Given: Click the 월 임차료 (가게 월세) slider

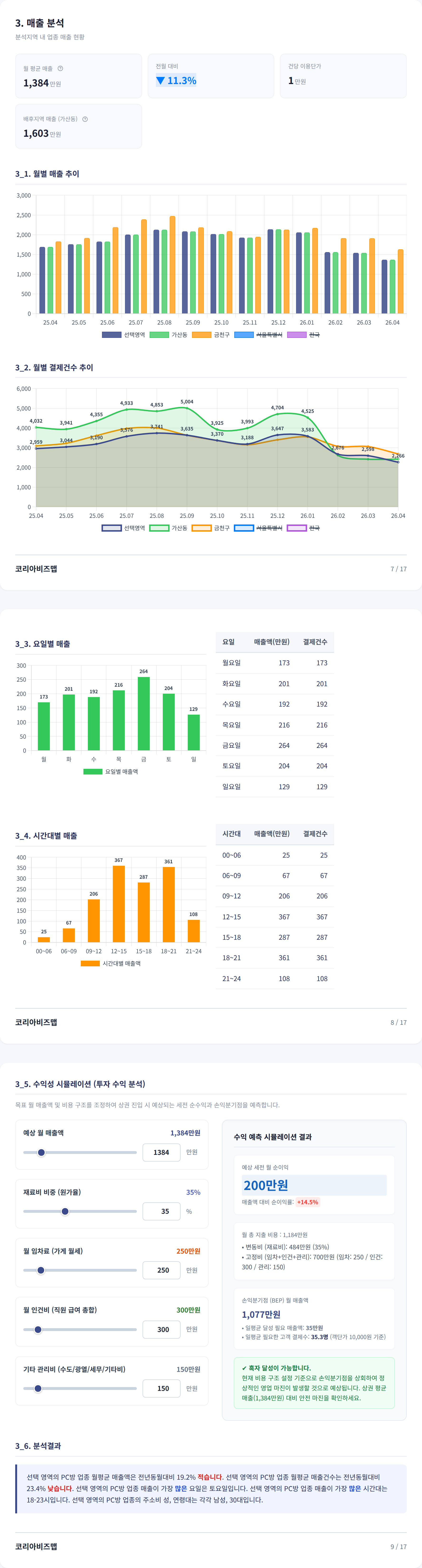Looking at the screenshot, I should 80,1270.
